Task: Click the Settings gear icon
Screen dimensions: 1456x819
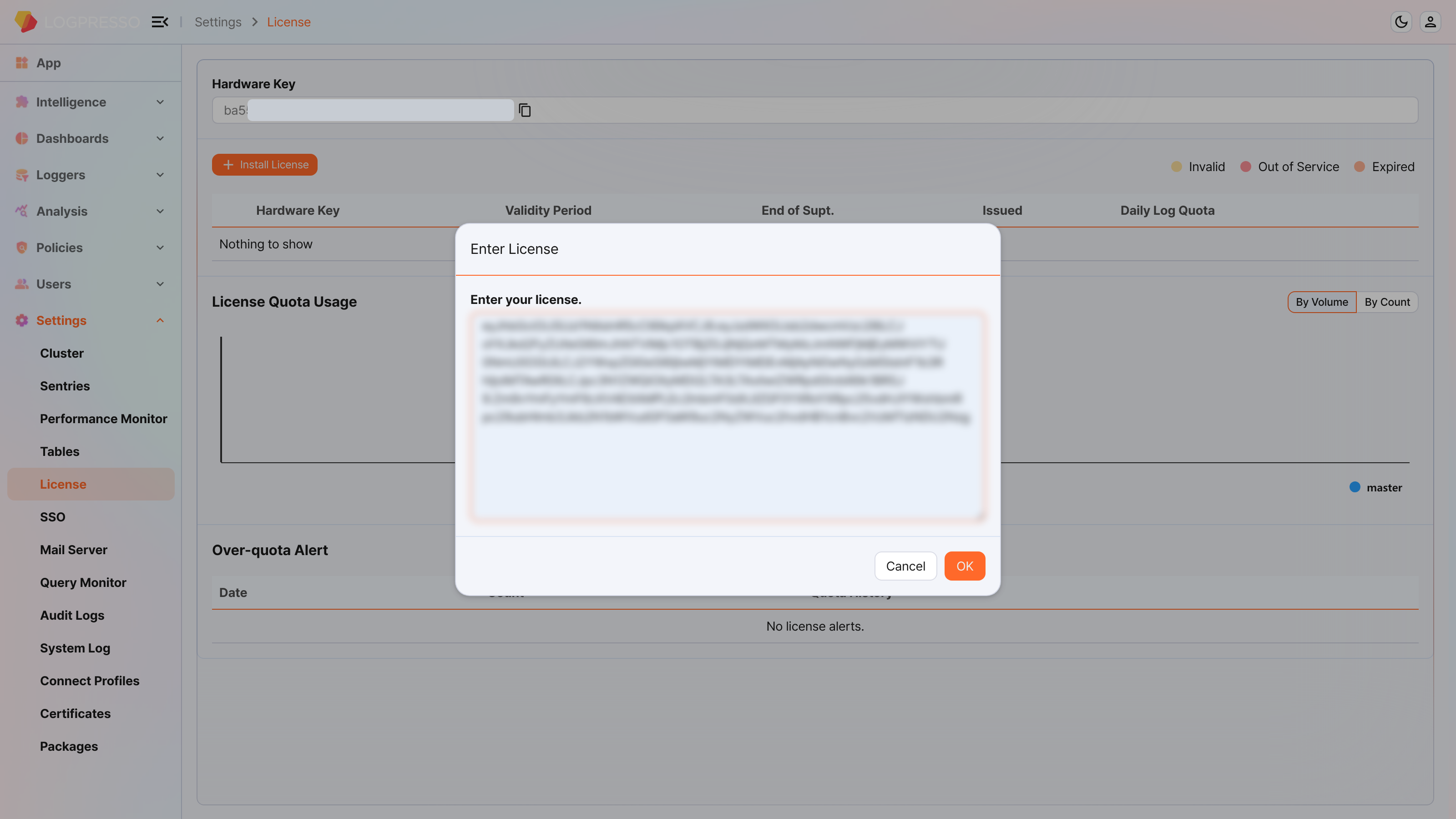Action: click(x=22, y=320)
